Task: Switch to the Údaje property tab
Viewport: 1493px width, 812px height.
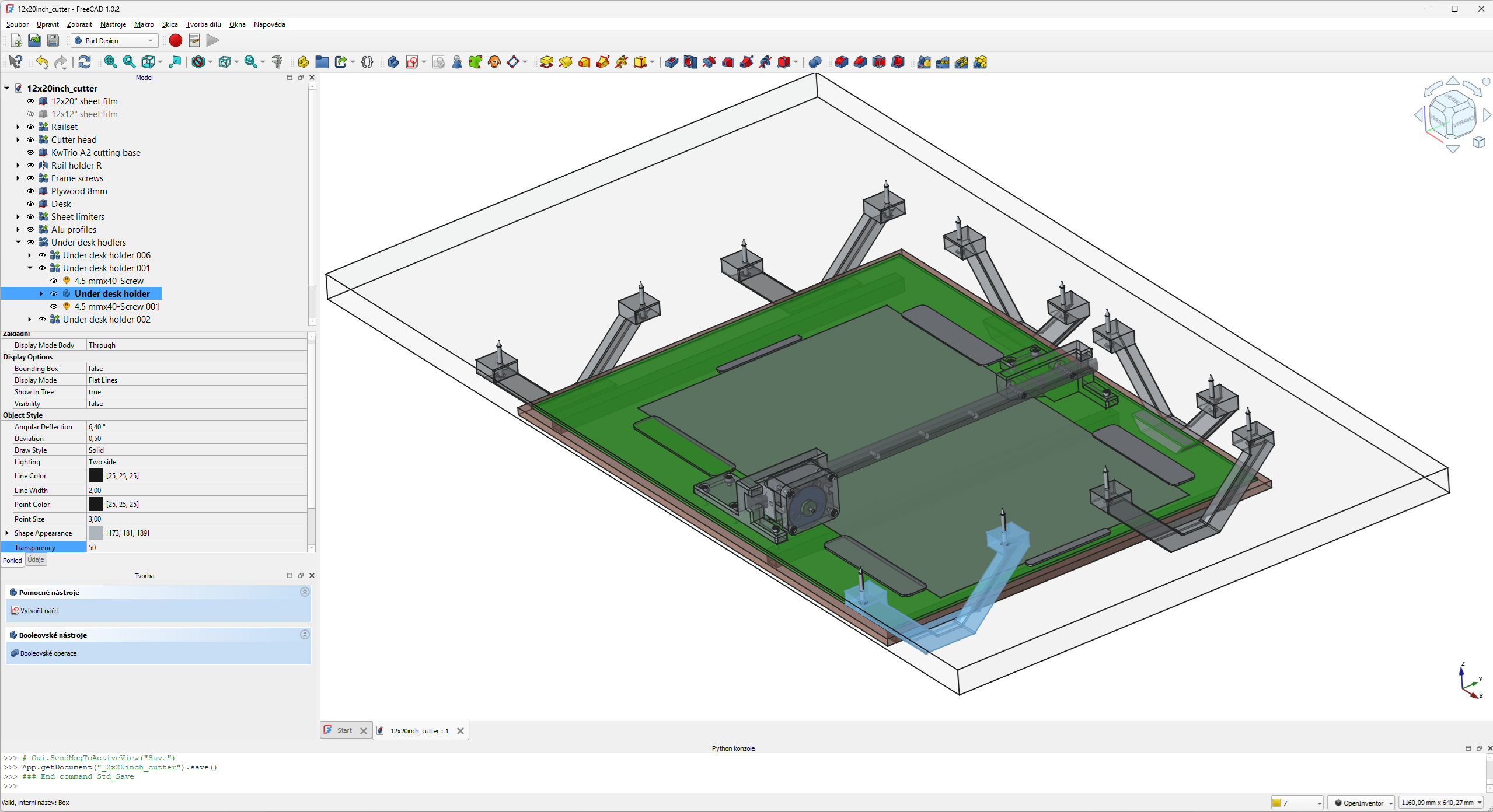Action: pyautogui.click(x=36, y=559)
